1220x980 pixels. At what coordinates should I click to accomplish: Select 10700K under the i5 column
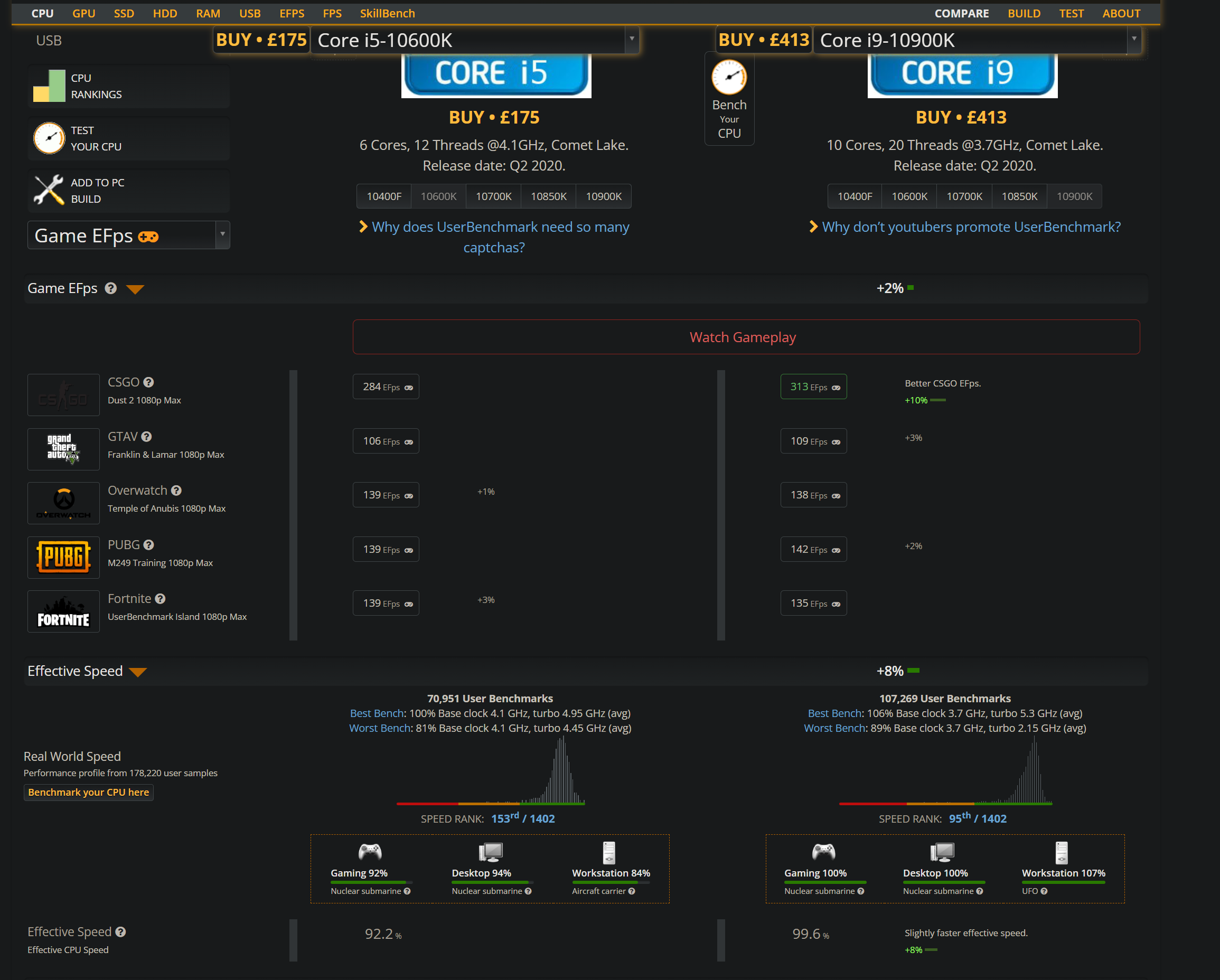(x=493, y=196)
